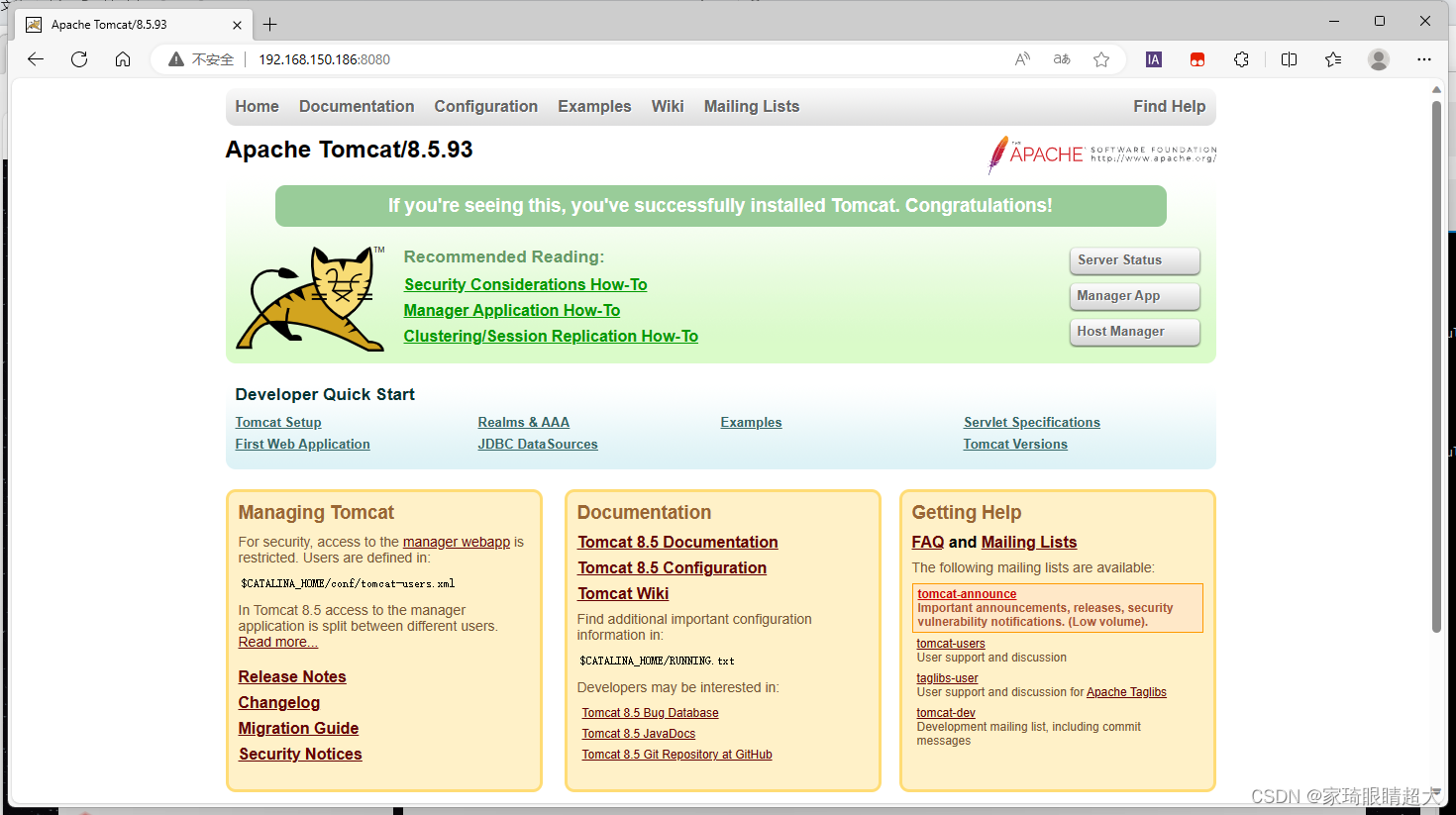Image resolution: width=1456 pixels, height=815 pixels.
Task: Open the split screen icon
Action: (x=1289, y=59)
